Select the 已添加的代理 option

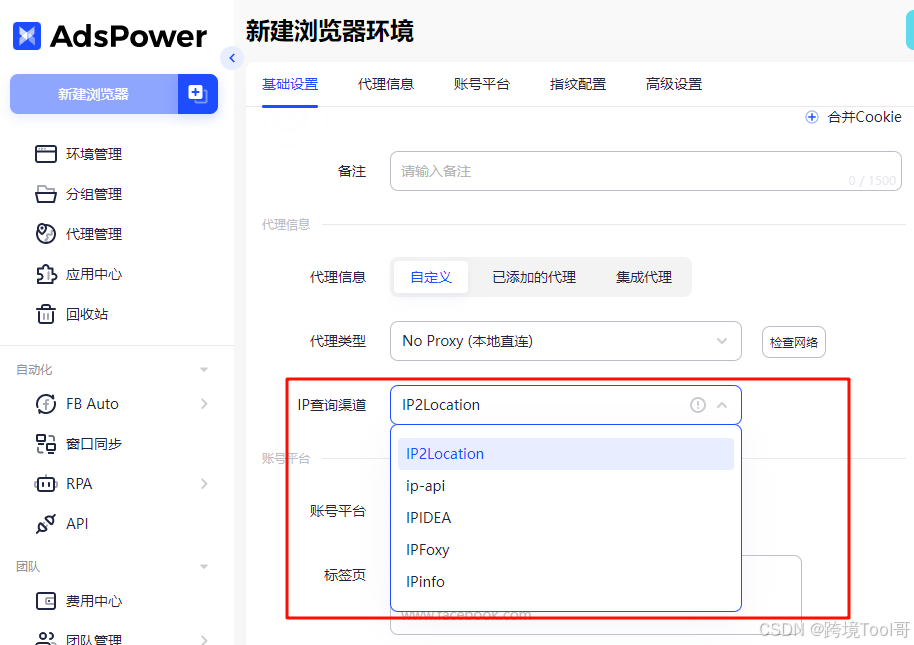click(534, 277)
